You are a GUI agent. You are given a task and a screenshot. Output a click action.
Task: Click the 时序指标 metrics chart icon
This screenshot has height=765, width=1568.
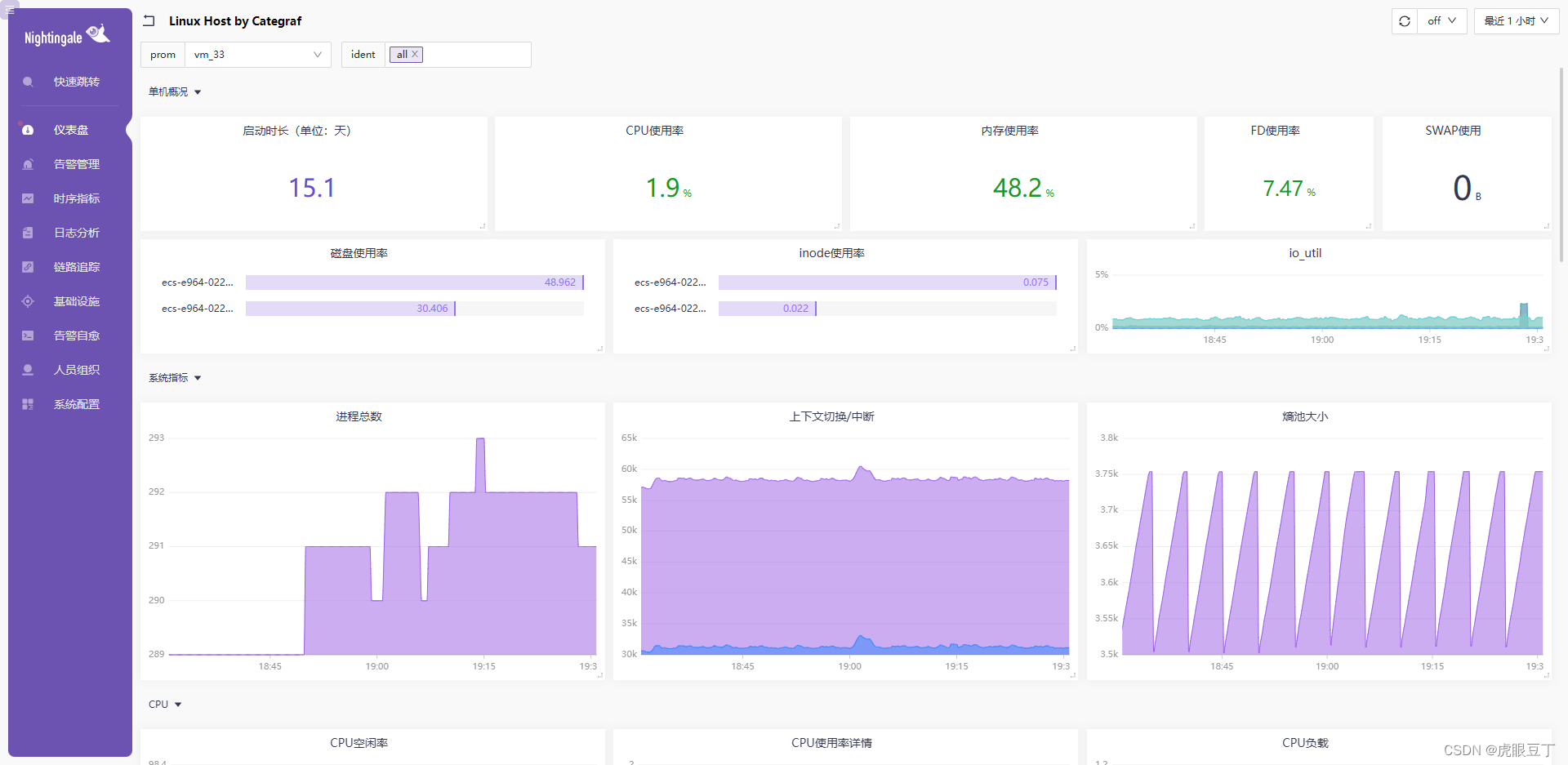coord(28,198)
